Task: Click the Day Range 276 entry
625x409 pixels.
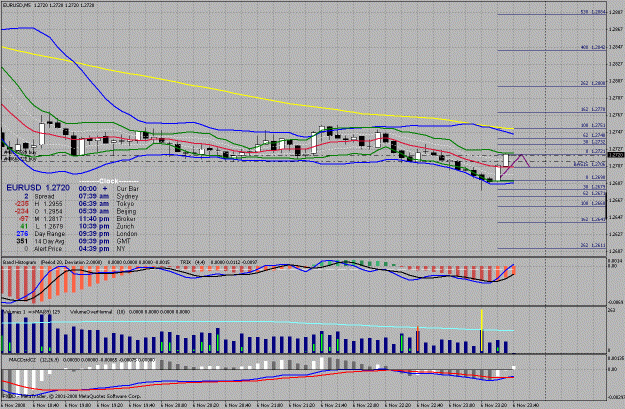Action: point(40,234)
